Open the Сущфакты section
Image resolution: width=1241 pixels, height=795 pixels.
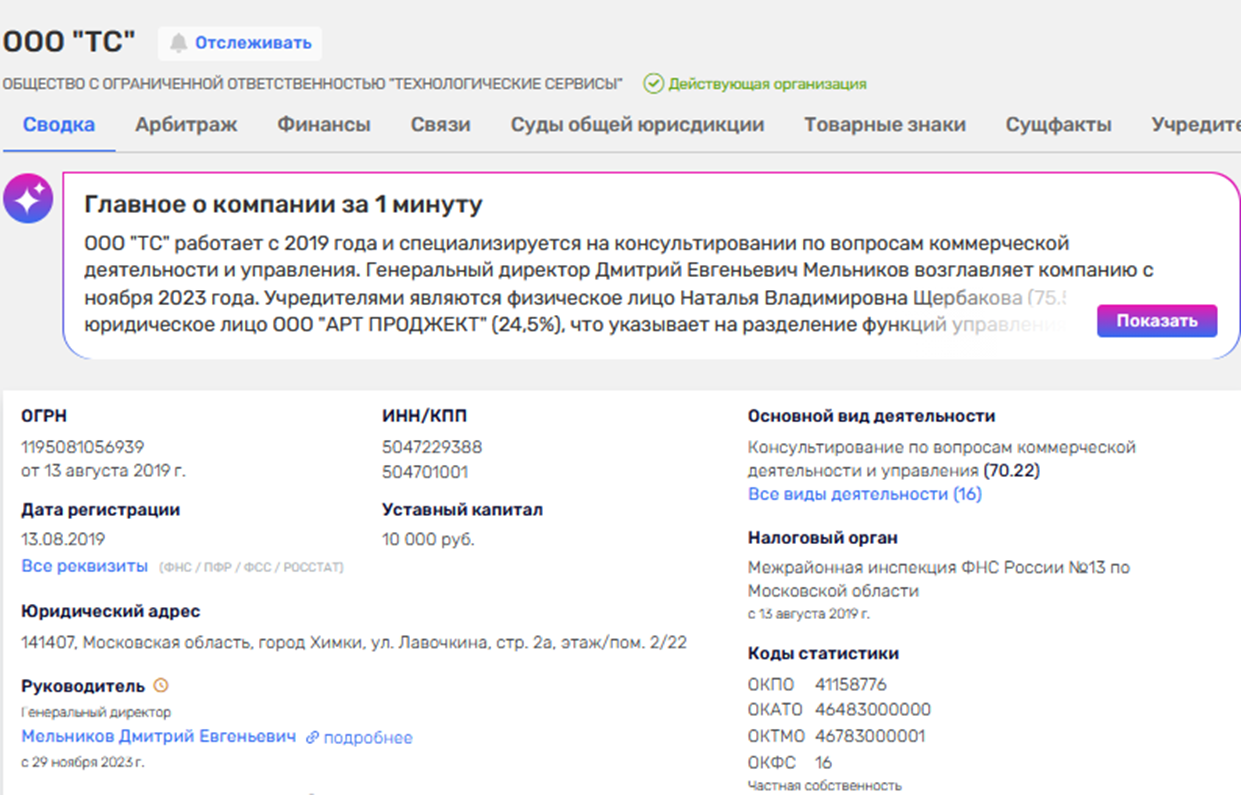[x=1058, y=124]
